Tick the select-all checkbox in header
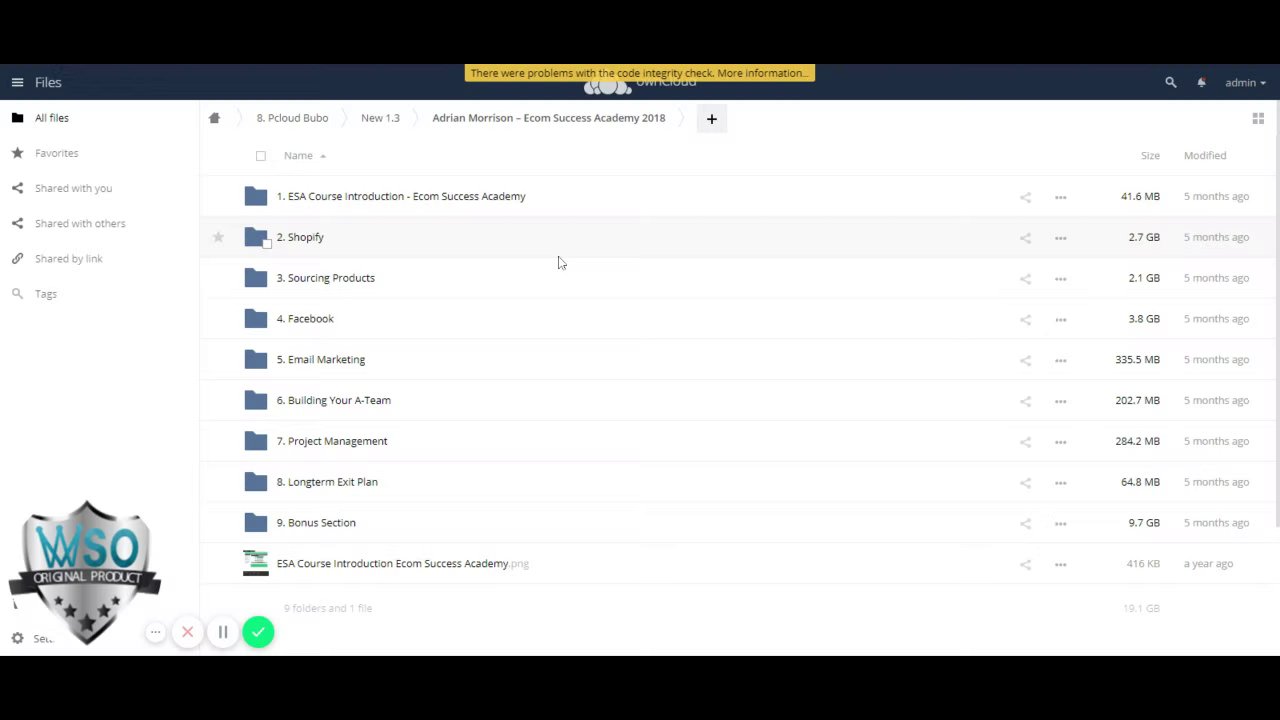Screen dimensions: 1280x720 pos(261,156)
